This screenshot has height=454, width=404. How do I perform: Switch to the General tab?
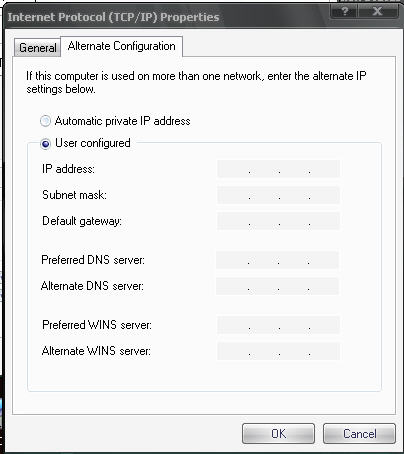click(x=37, y=48)
